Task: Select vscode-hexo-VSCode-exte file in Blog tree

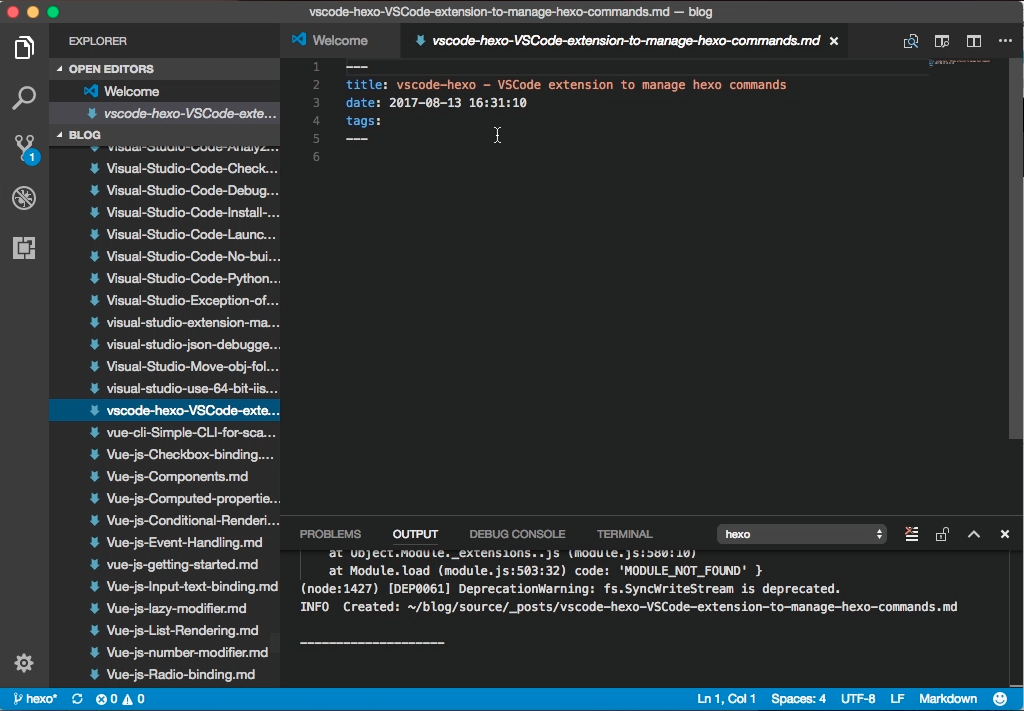Action: [x=165, y=411]
